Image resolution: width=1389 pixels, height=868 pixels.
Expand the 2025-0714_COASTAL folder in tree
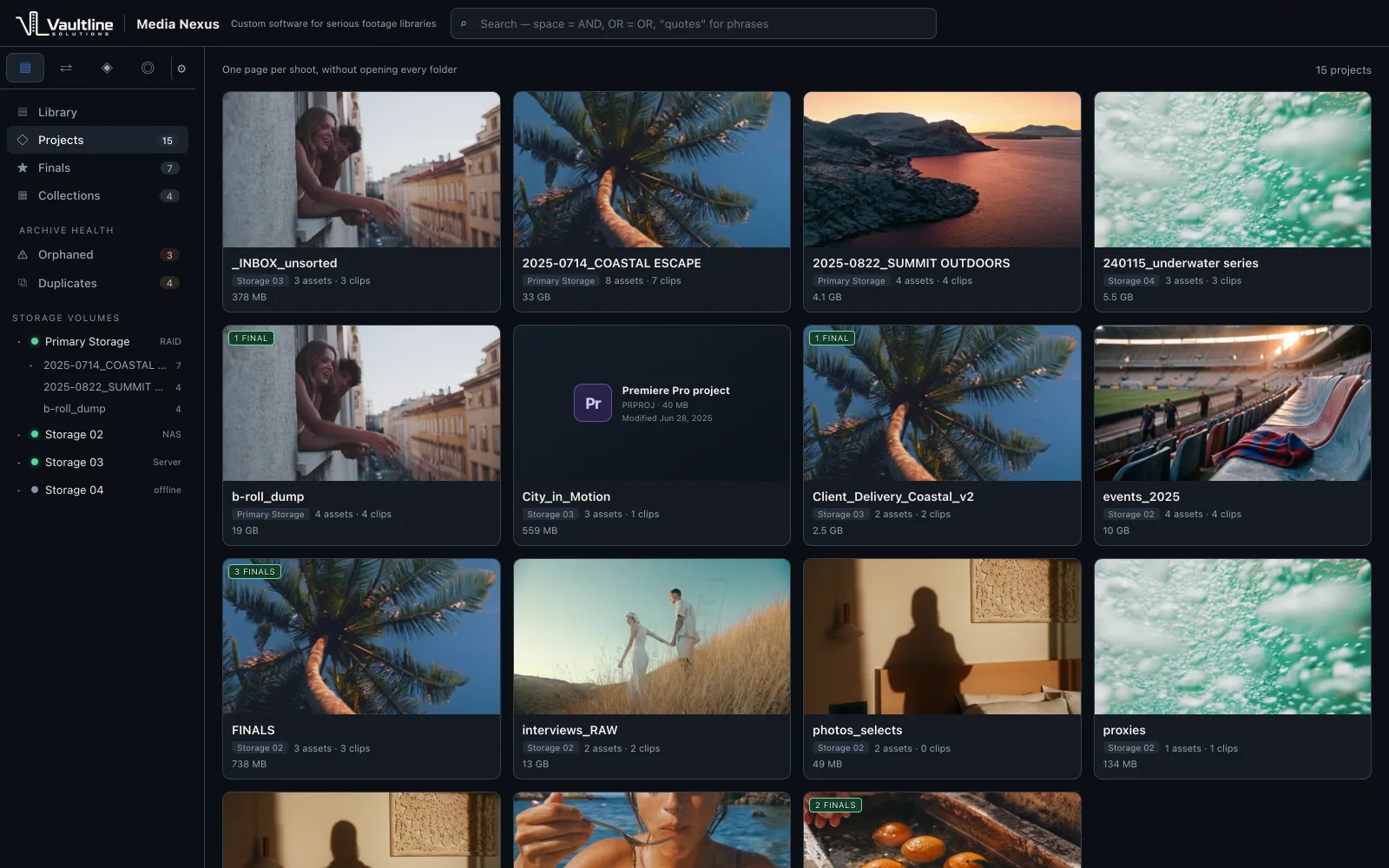coord(31,365)
